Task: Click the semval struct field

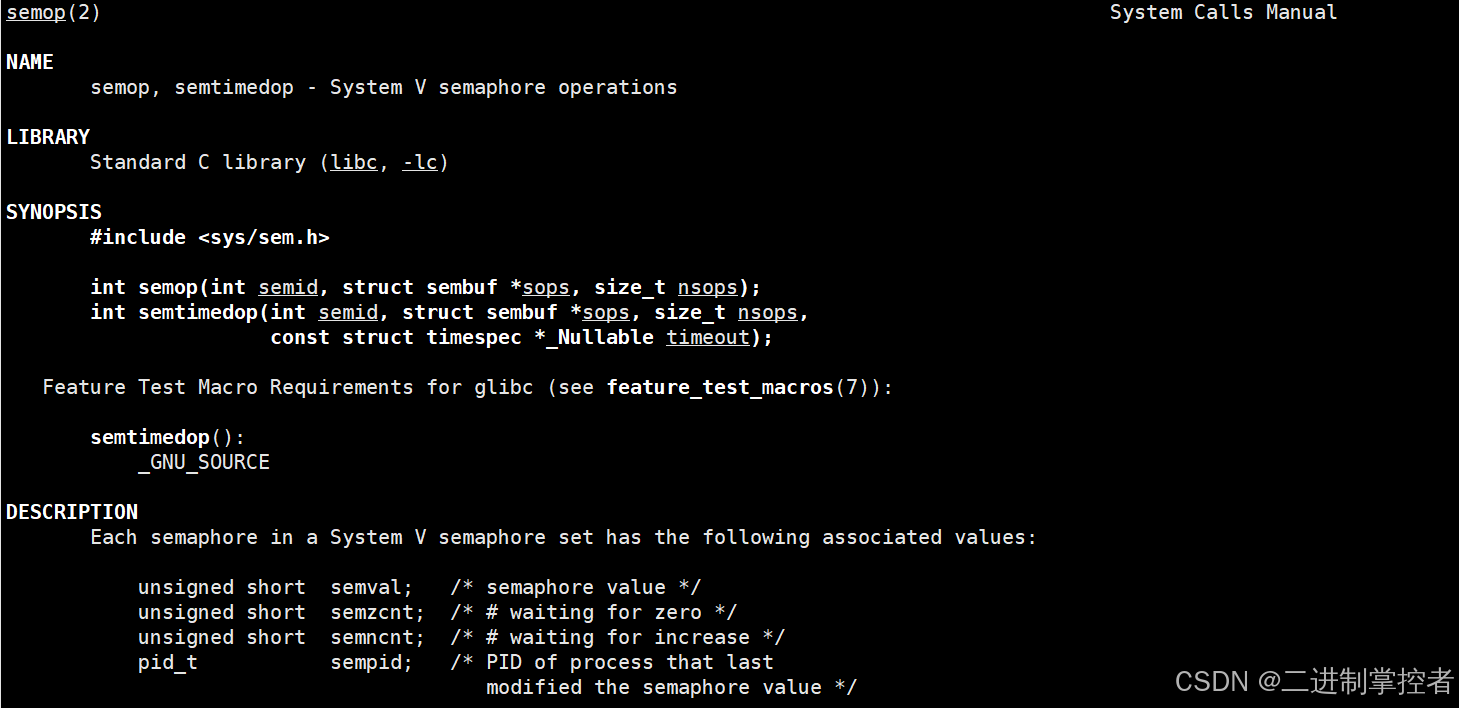Action: coord(365,587)
